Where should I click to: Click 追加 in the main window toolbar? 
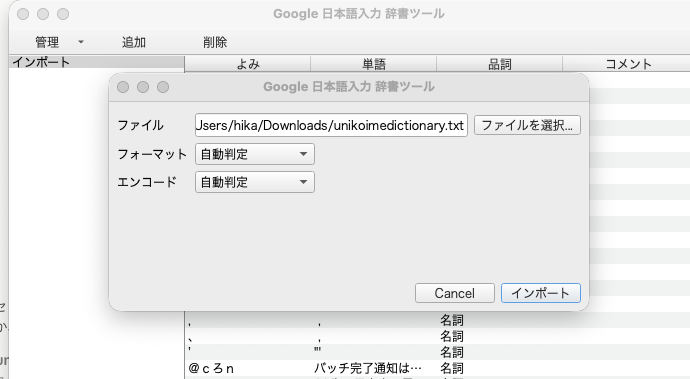point(134,42)
